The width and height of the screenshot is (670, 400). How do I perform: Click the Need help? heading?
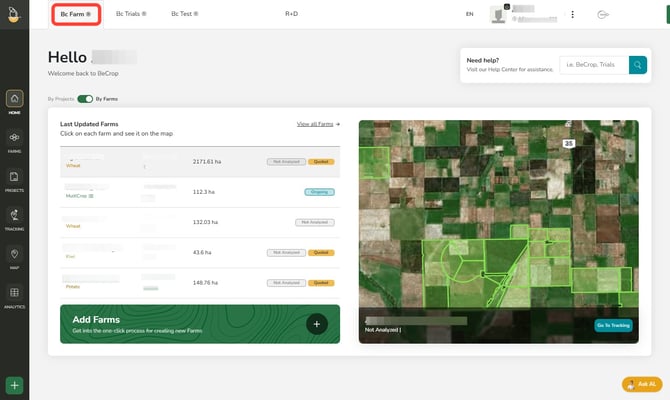(x=483, y=61)
